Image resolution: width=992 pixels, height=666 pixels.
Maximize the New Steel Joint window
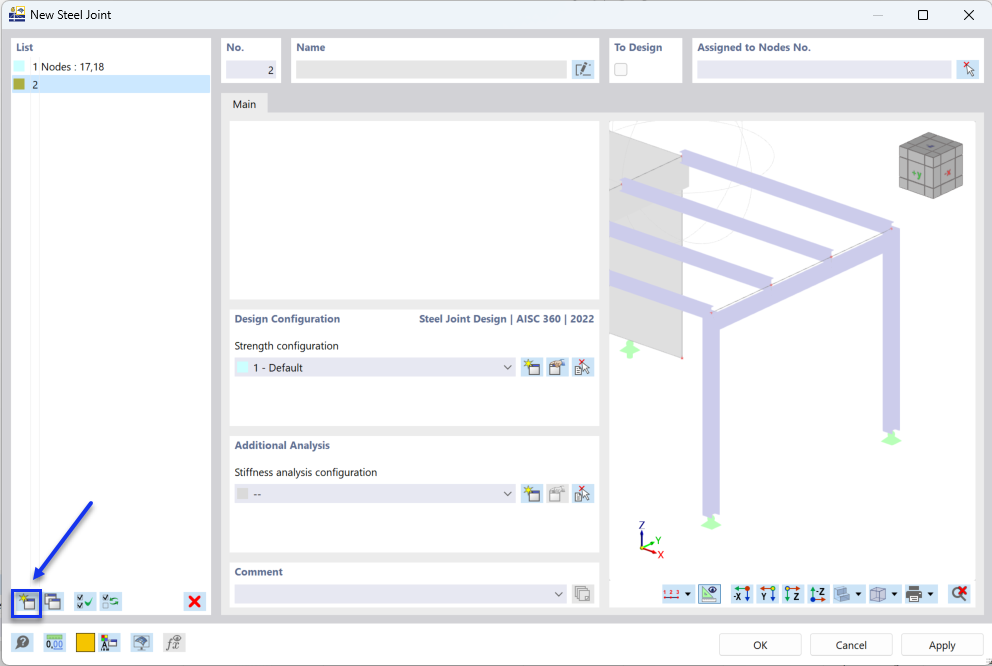coord(923,15)
